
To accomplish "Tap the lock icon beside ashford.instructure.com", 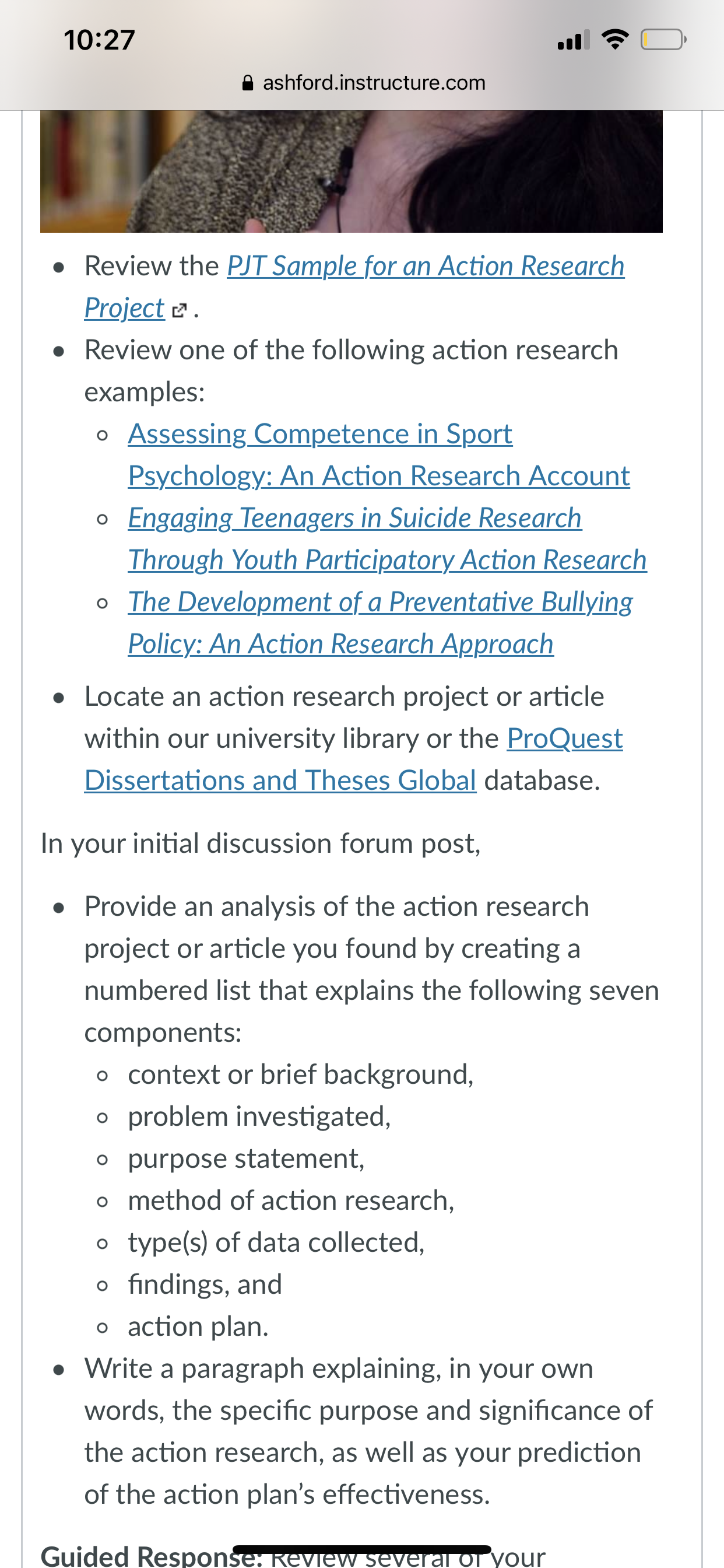I will tap(248, 83).
